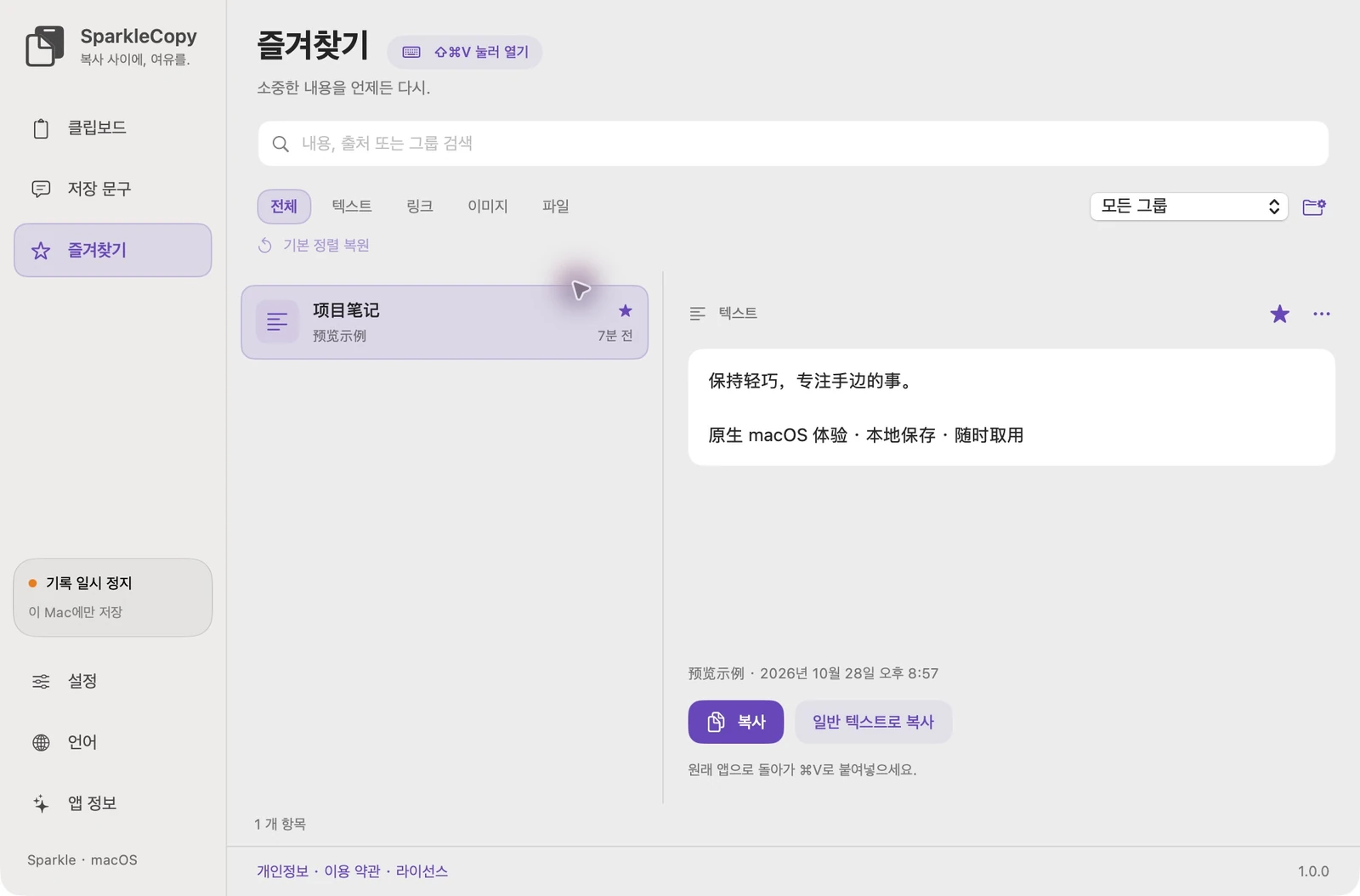Select the 전체 filter tab

tap(284, 207)
